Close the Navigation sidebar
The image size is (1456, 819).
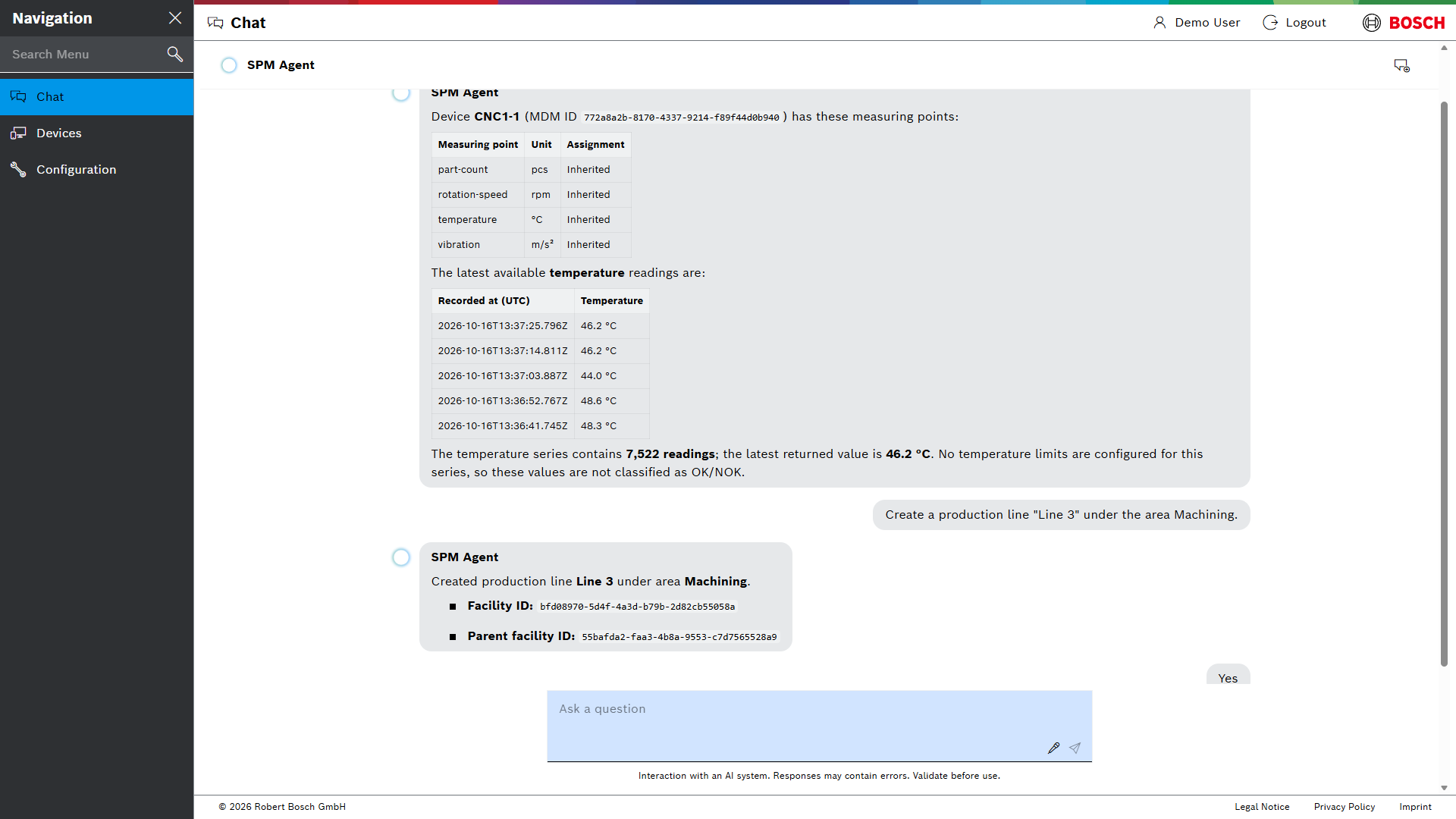[x=175, y=18]
